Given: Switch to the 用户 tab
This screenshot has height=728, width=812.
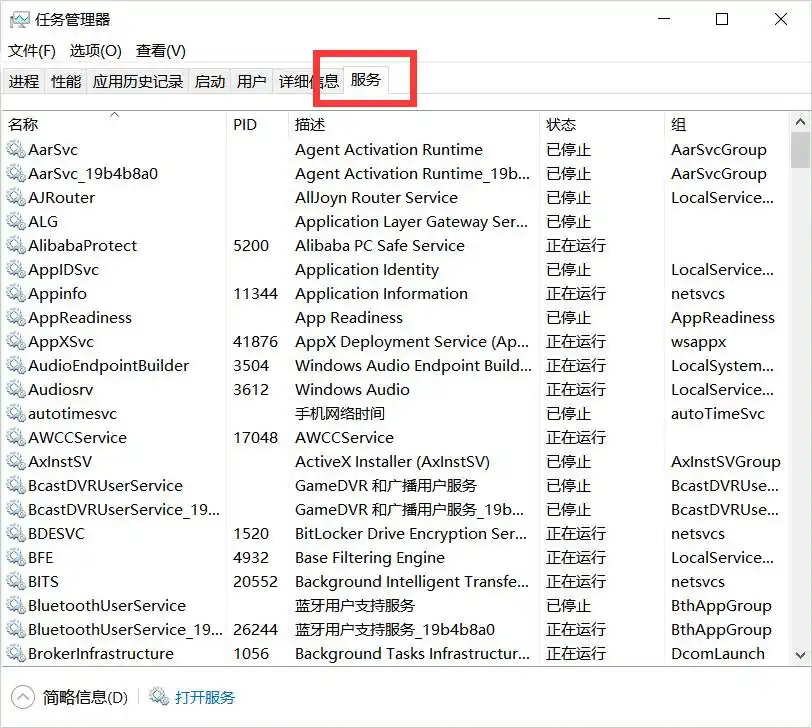Looking at the screenshot, I should (x=252, y=81).
